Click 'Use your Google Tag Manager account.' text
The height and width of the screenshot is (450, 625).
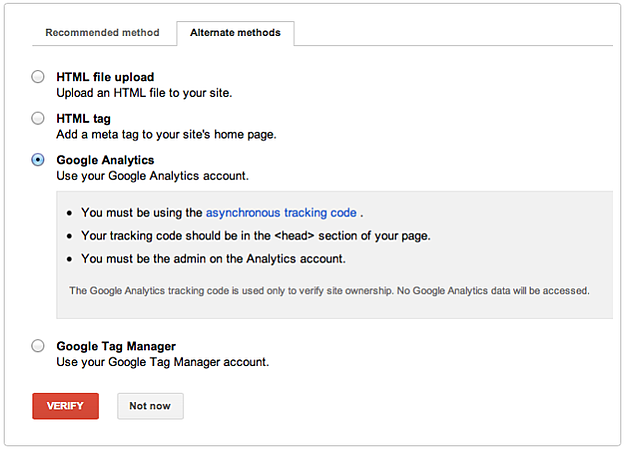pos(163,362)
